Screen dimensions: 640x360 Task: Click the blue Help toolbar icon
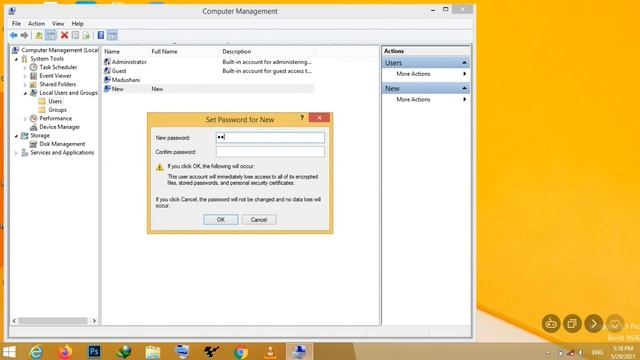(x=101, y=36)
